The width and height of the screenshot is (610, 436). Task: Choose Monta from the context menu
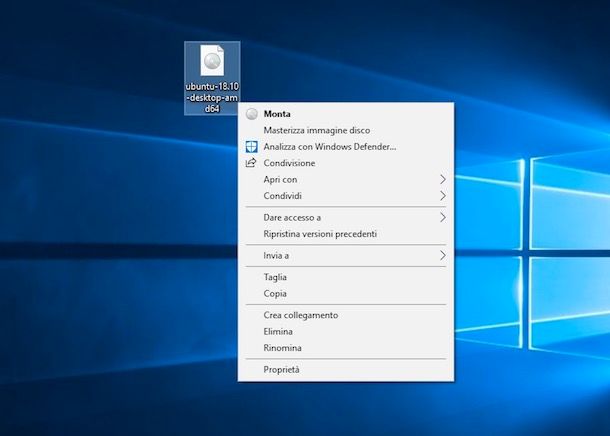coord(345,114)
